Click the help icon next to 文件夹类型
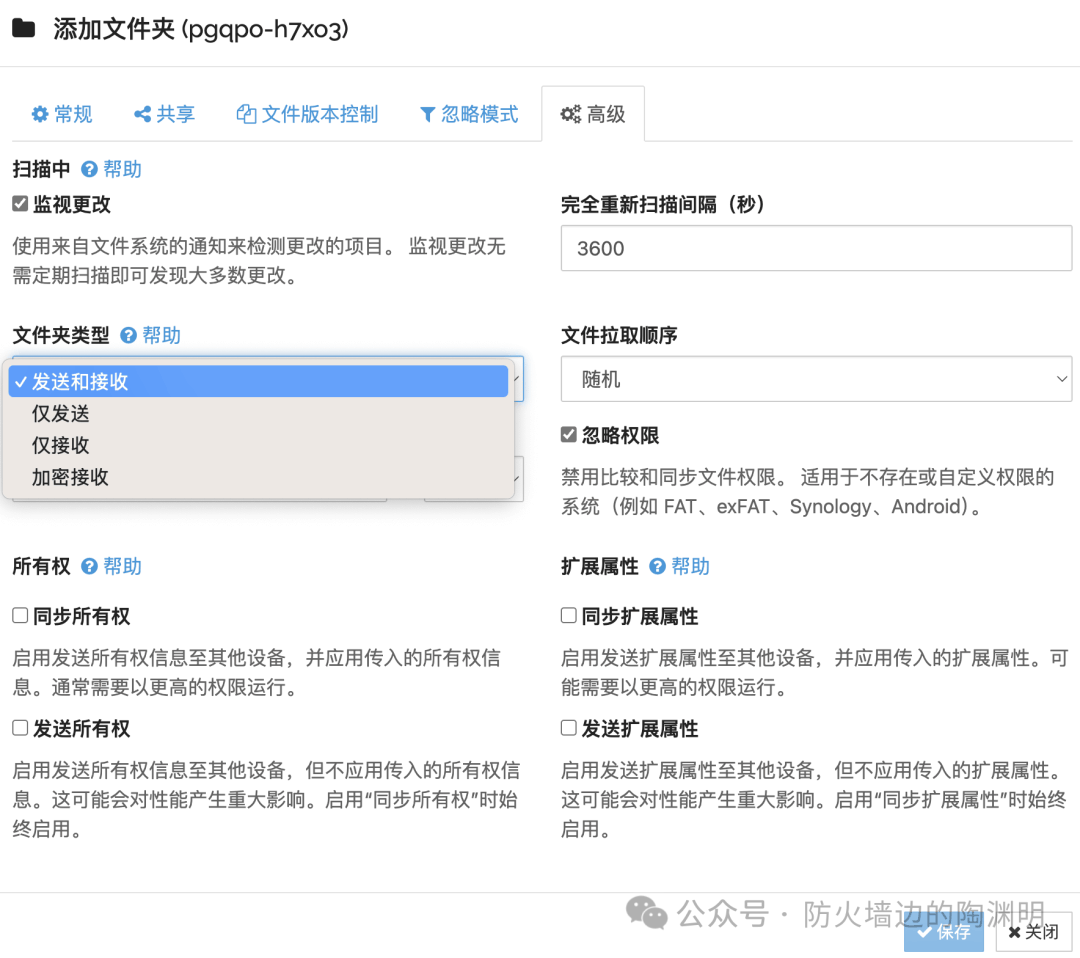The image size is (1080, 958). (128, 336)
